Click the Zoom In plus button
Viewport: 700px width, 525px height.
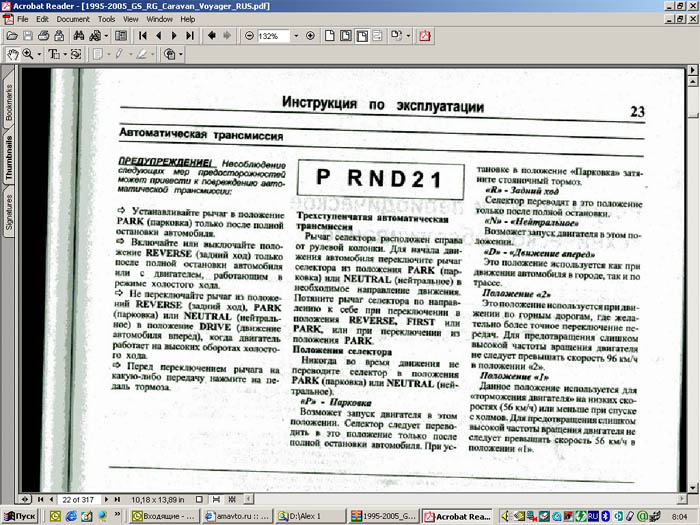pyautogui.click(x=310, y=35)
